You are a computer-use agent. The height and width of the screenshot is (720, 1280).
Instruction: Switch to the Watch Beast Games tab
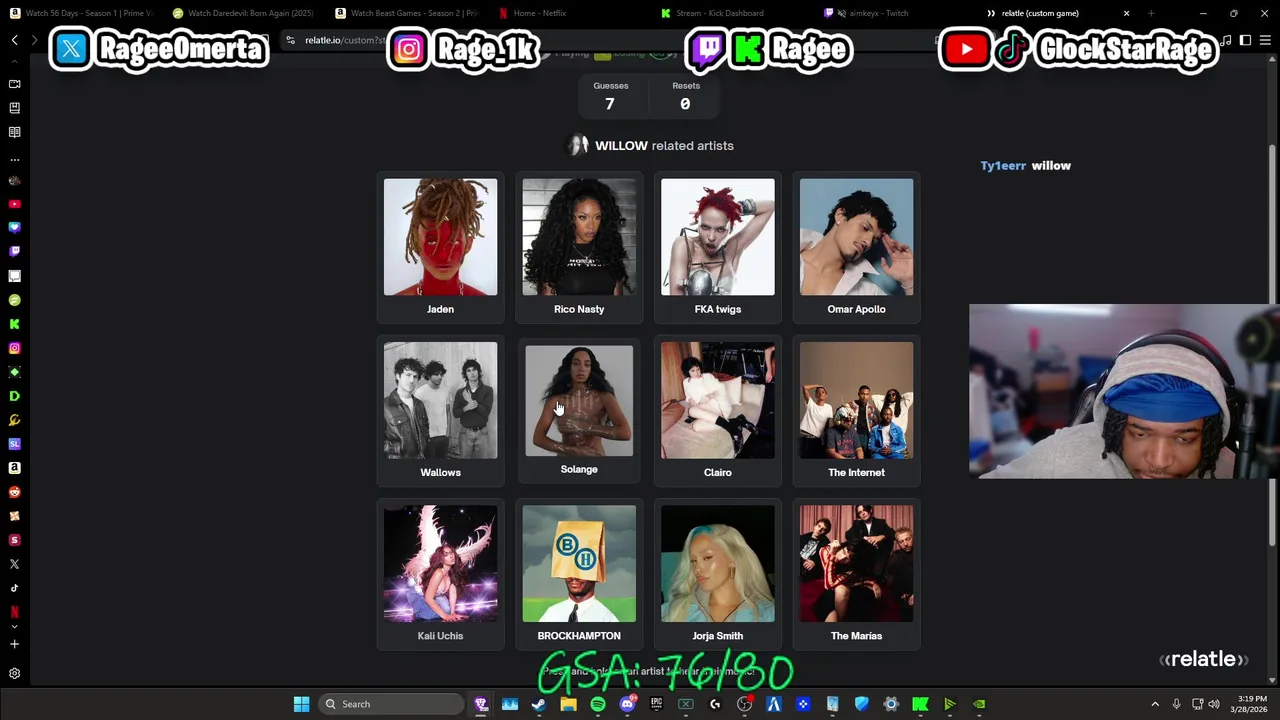406,13
